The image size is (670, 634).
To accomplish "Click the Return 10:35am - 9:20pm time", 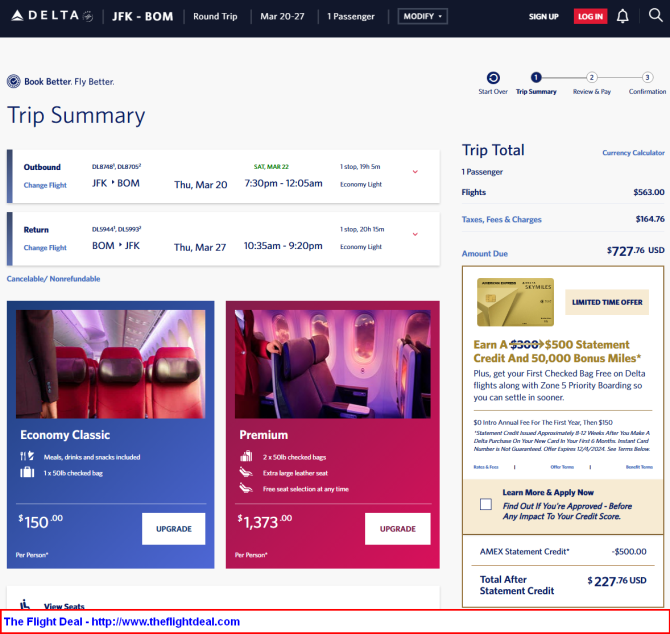I will (283, 246).
